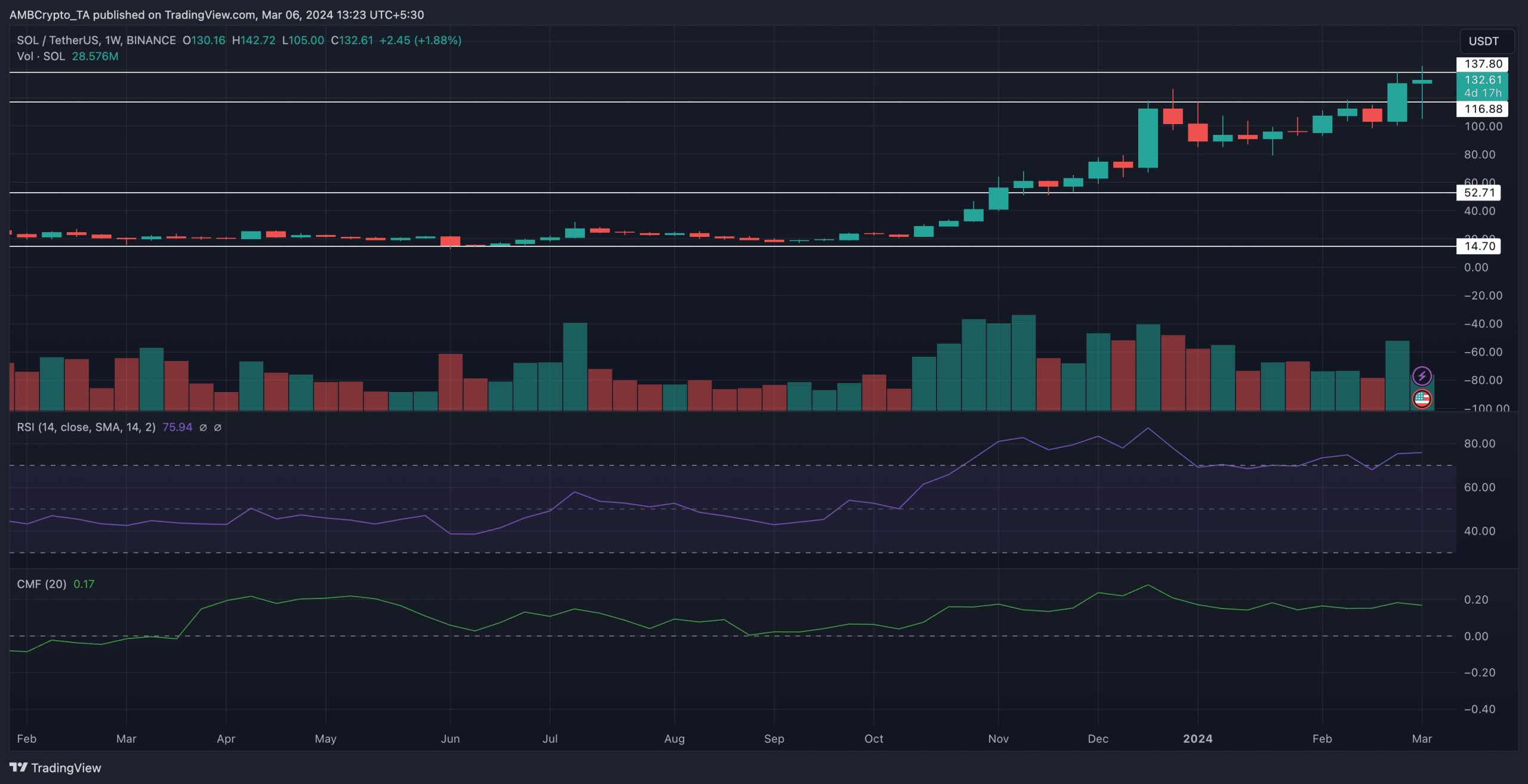1528x784 pixels.
Task: Click the high price H142.72
Action: click(254, 40)
